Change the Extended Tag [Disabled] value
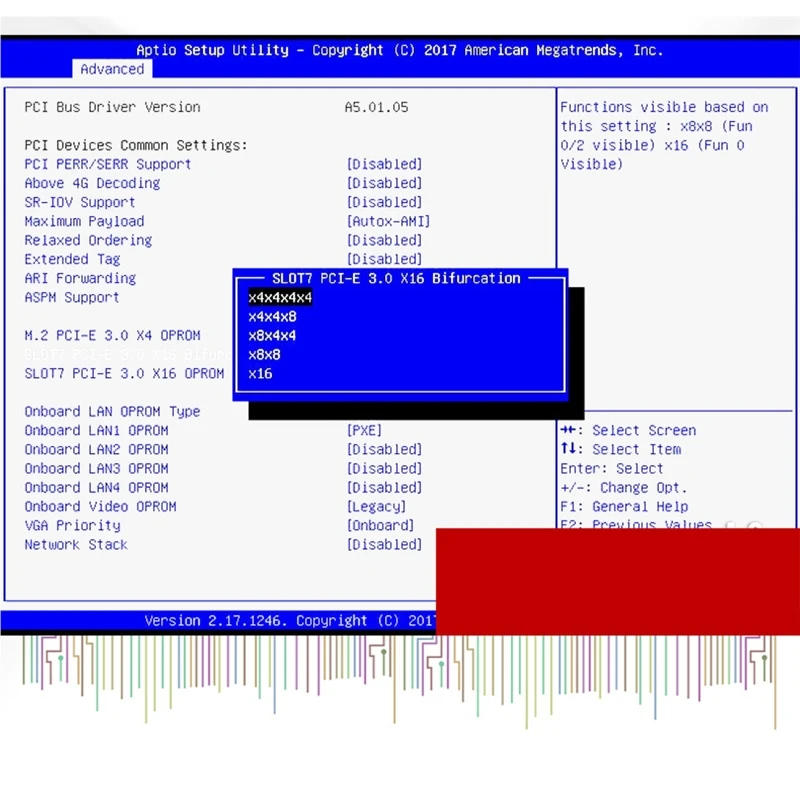The image size is (800, 800). pyautogui.click(x=385, y=259)
